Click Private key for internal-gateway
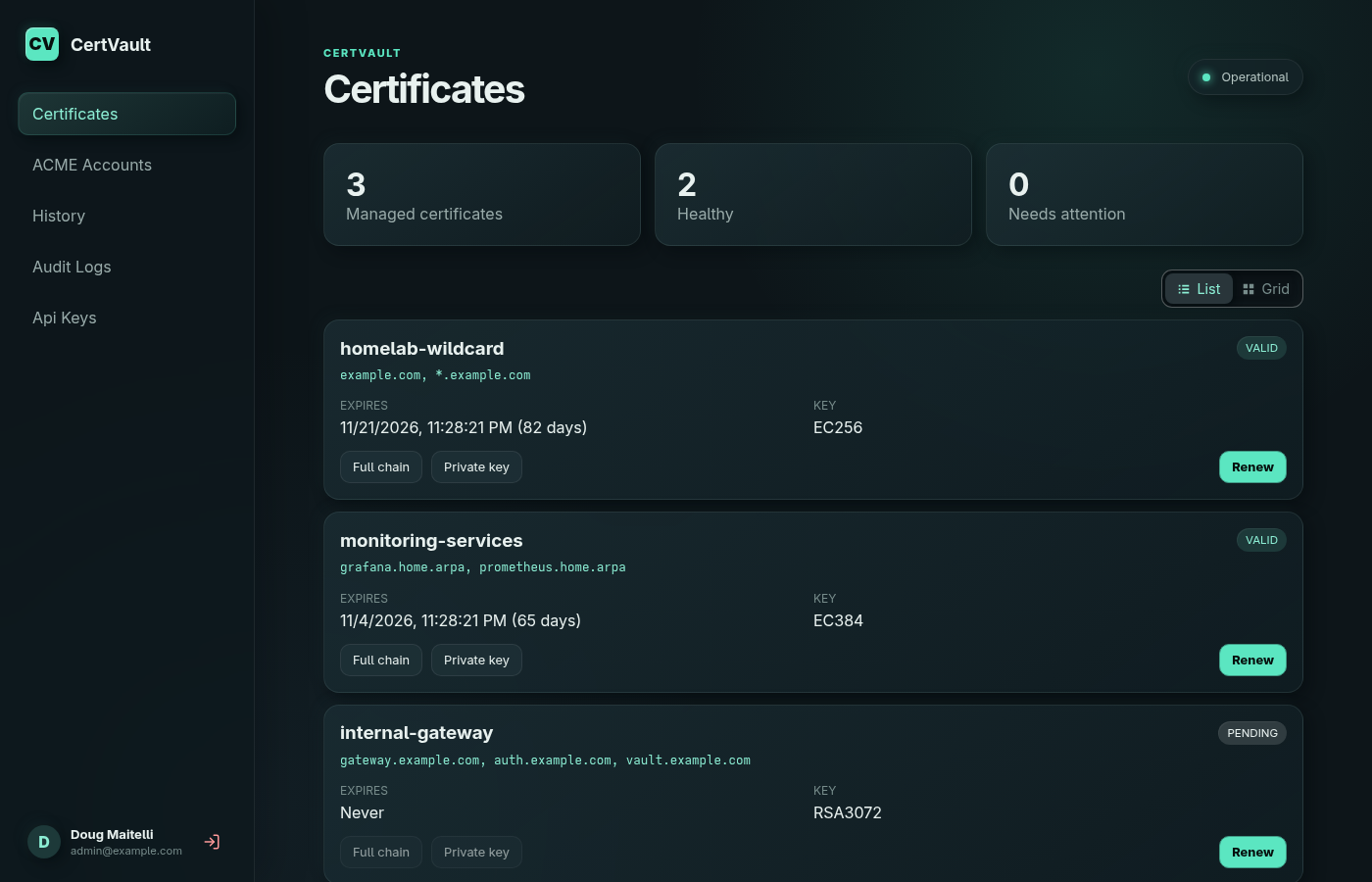Image resolution: width=1372 pixels, height=882 pixels. click(476, 853)
